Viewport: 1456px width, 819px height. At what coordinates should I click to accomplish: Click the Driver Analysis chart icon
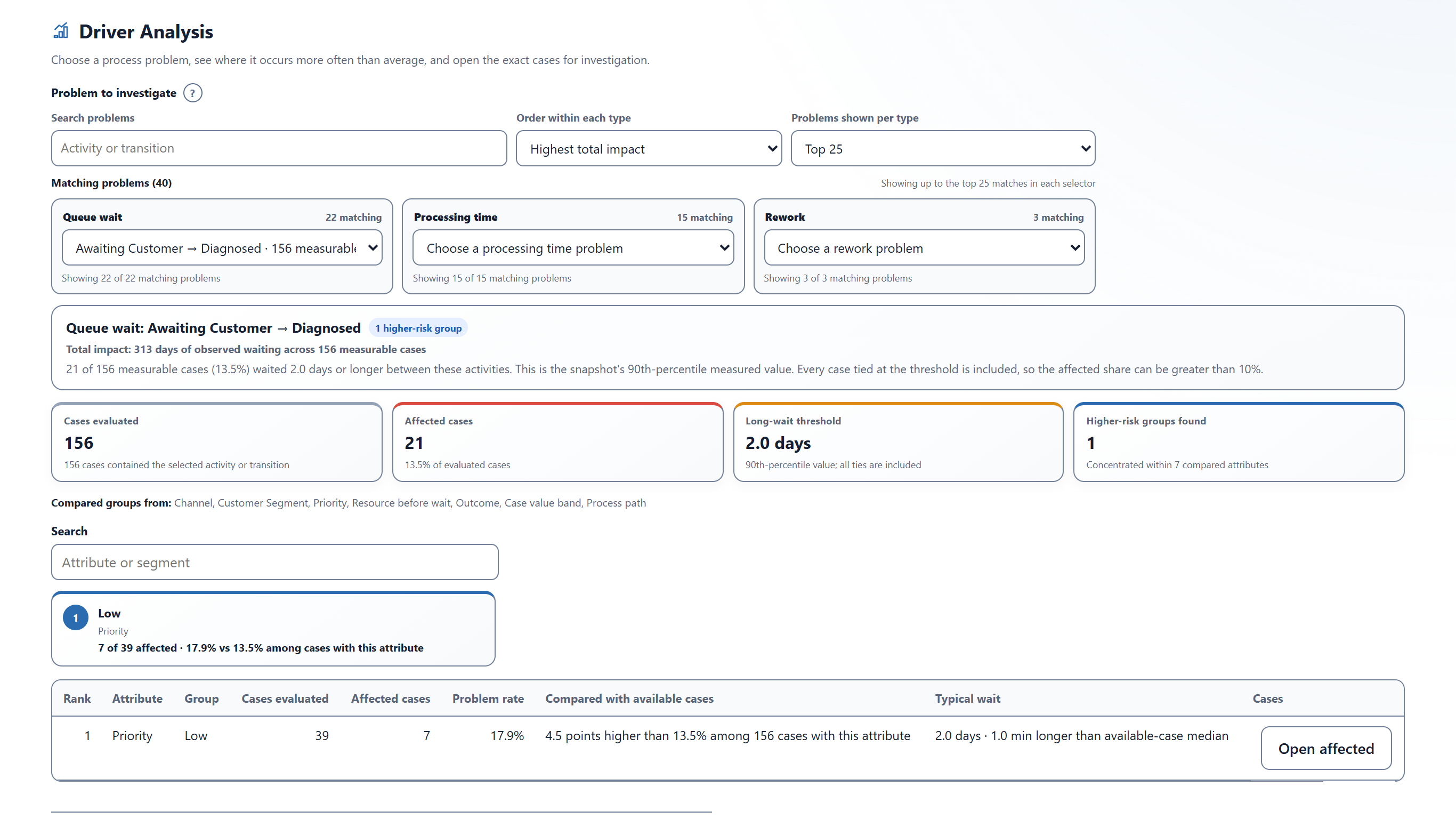(61, 31)
